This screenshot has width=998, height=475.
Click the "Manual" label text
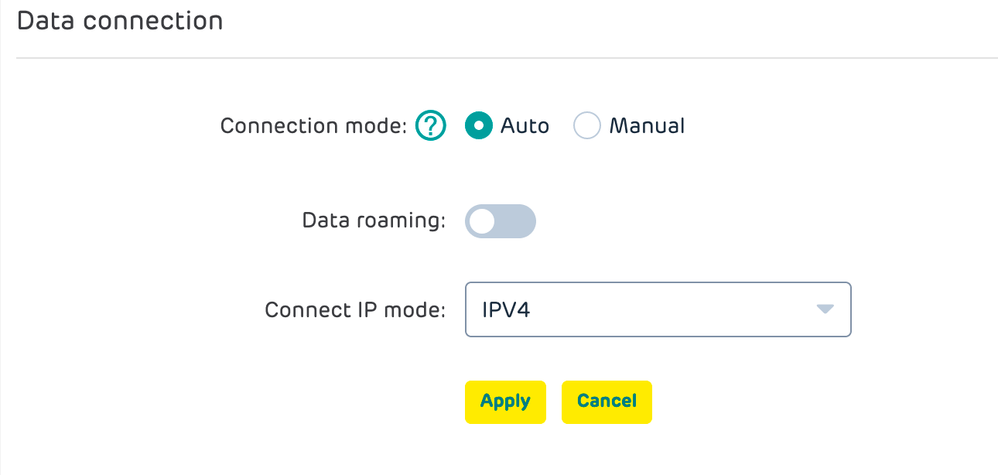[x=647, y=126]
